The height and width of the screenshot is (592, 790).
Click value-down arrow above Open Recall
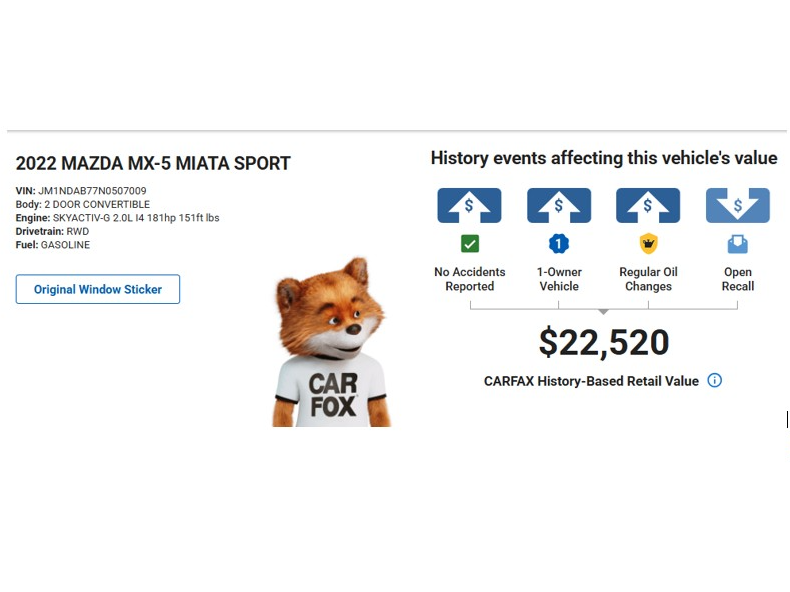(x=738, y=205)
